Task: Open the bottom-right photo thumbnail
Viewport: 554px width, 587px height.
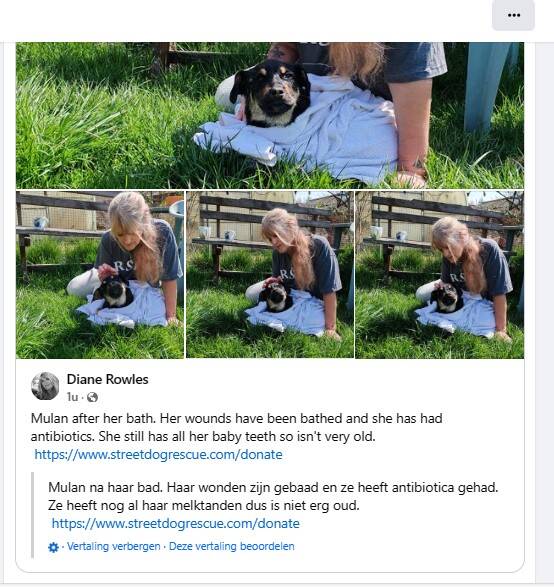Action: click(x=439, y=275)
